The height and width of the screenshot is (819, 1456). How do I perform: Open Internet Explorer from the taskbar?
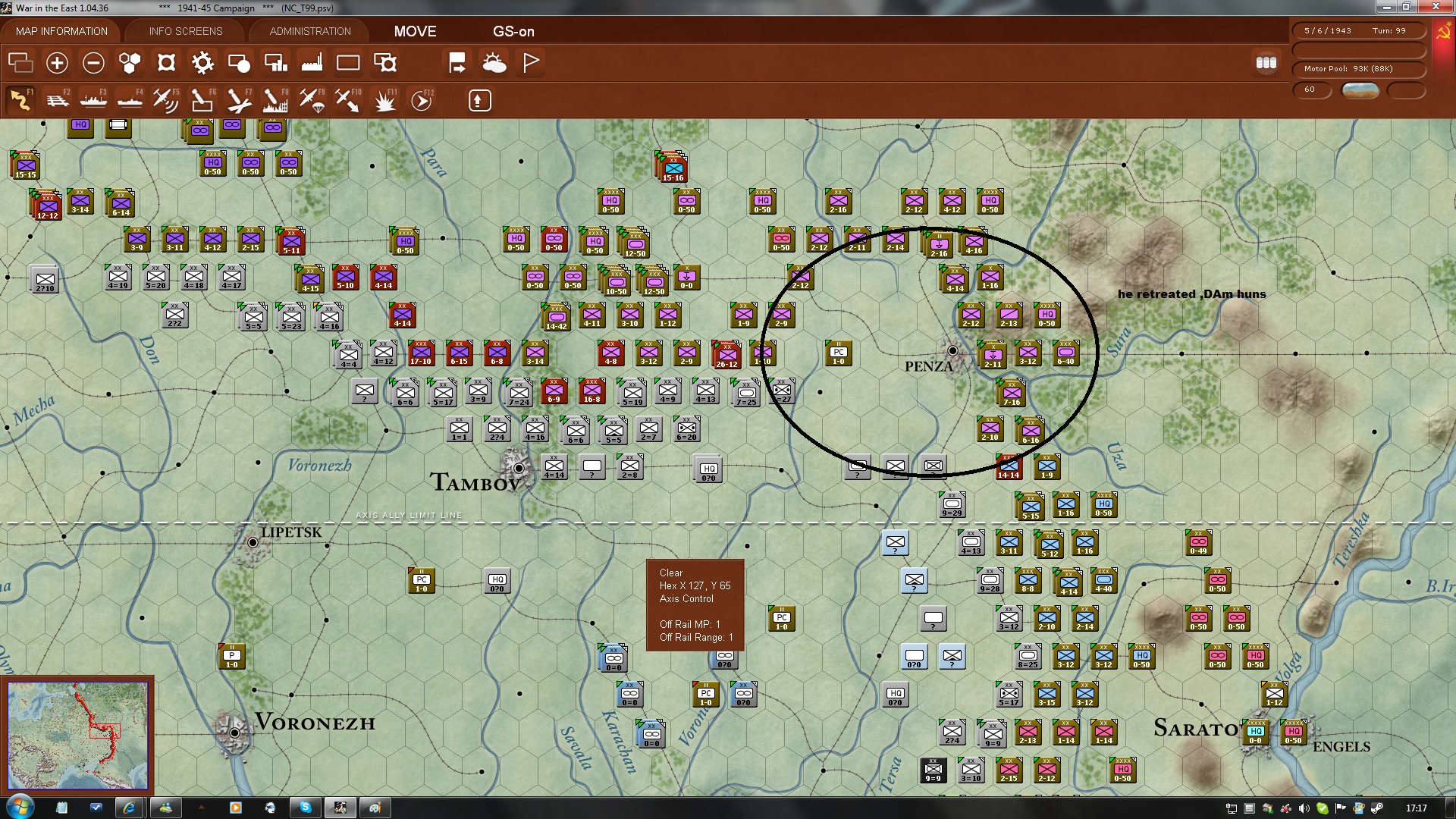click(129, 808)
